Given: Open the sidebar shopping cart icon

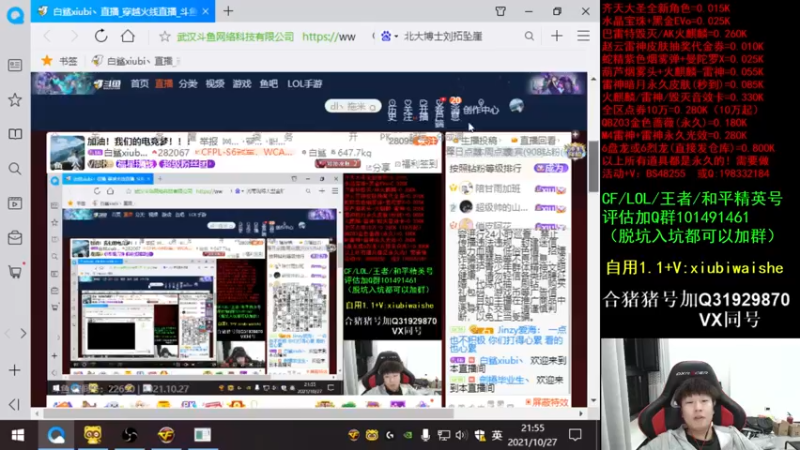Looking at the screenshot, I should coord(15,272).
